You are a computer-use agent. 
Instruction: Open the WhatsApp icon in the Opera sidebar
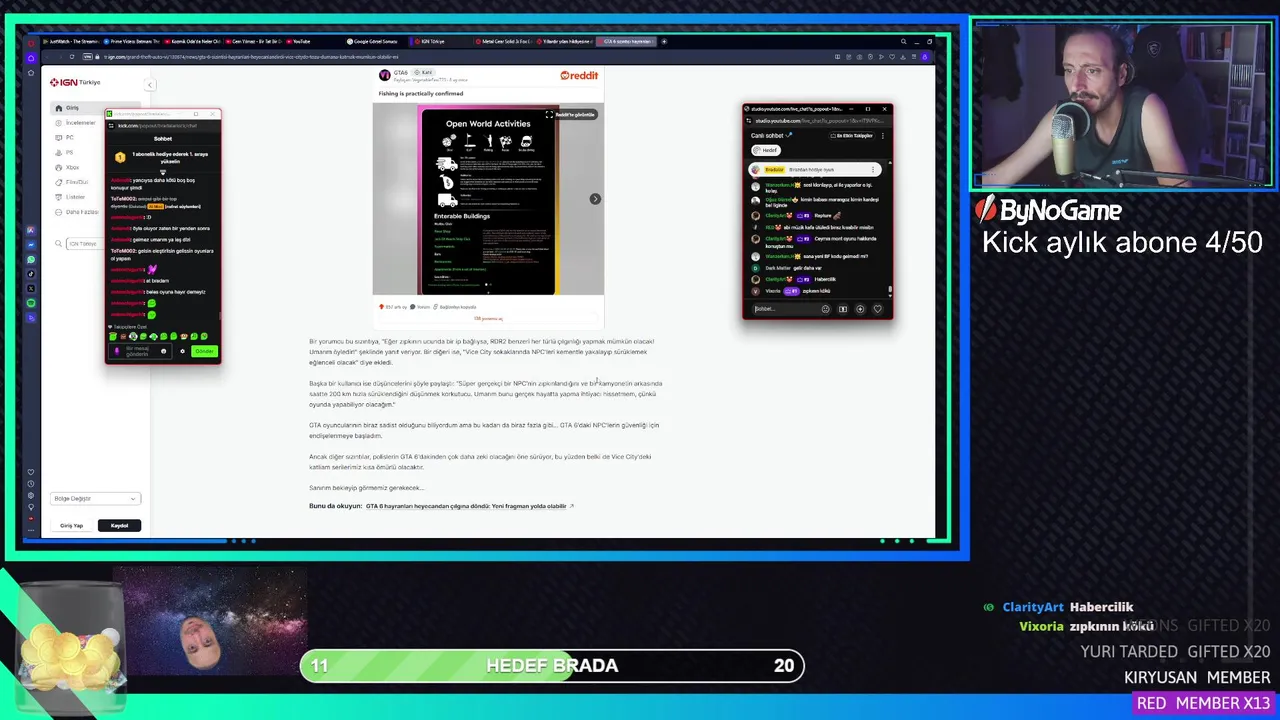point(31,260)
